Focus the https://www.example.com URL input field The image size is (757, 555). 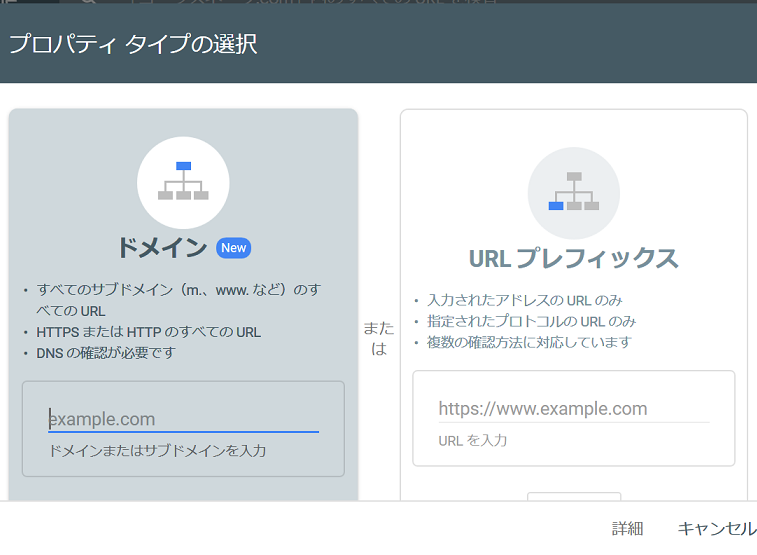click(x=574, y=409)
